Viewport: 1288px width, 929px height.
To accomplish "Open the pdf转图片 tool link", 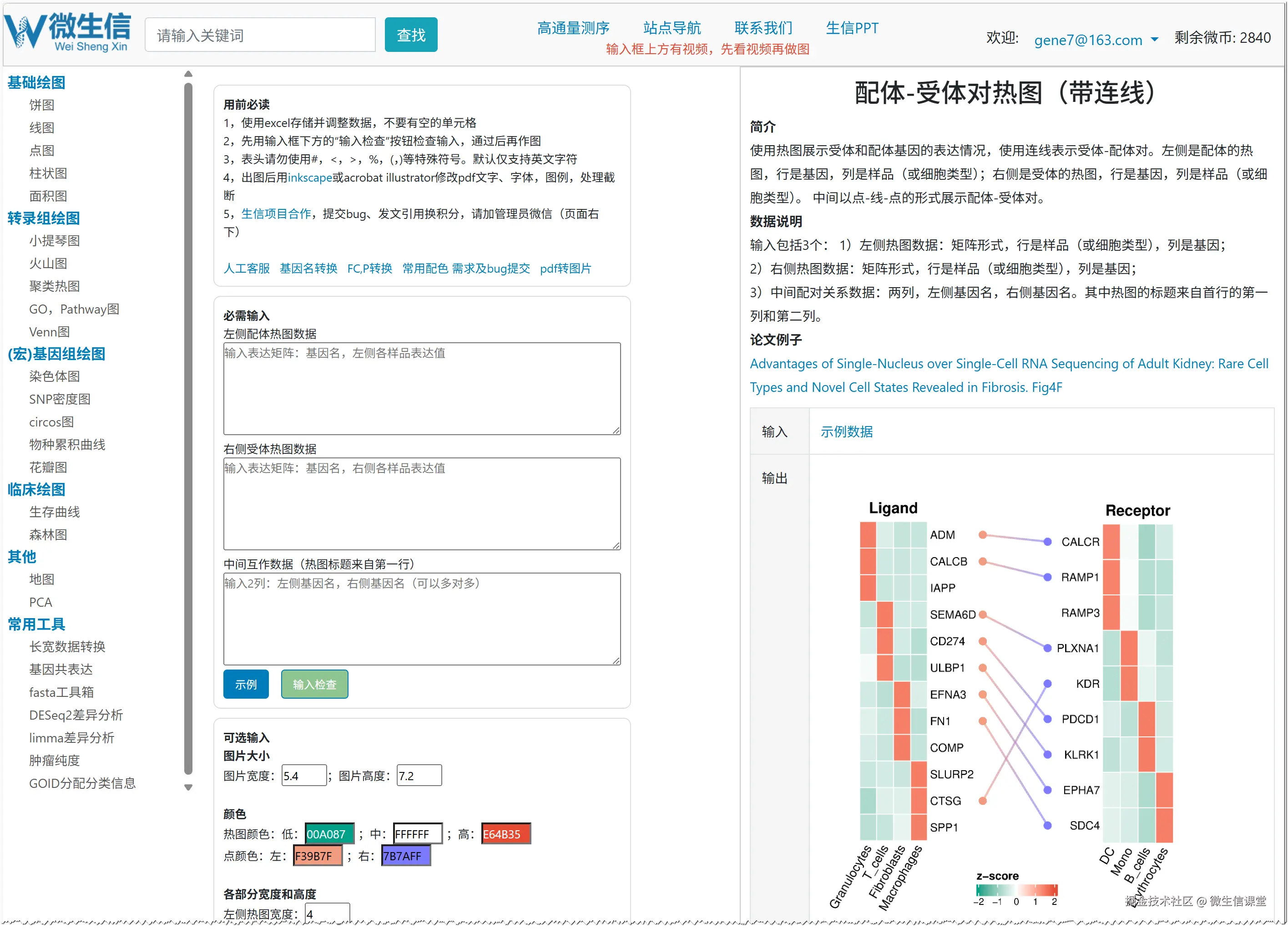I will coord(565,268).
